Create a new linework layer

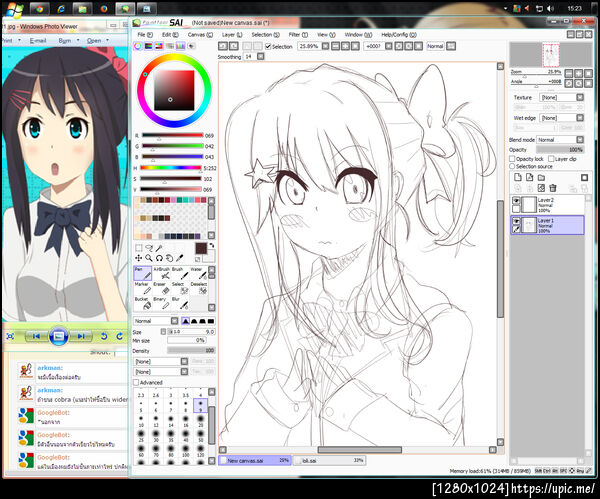pos(530,177)
